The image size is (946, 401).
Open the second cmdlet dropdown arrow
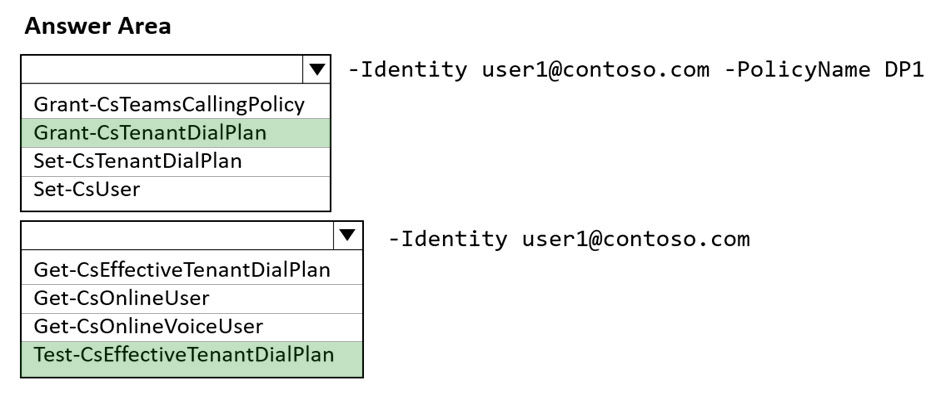pyautogui.click(x=348, y=235)
